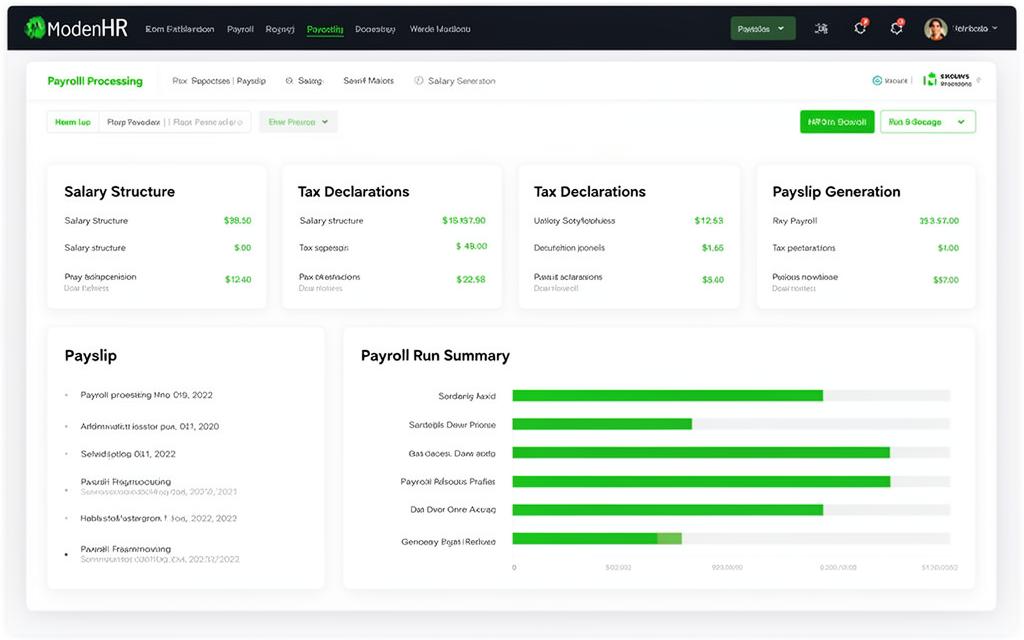
Task: Click the Run & Manage button
Action: 927,121
